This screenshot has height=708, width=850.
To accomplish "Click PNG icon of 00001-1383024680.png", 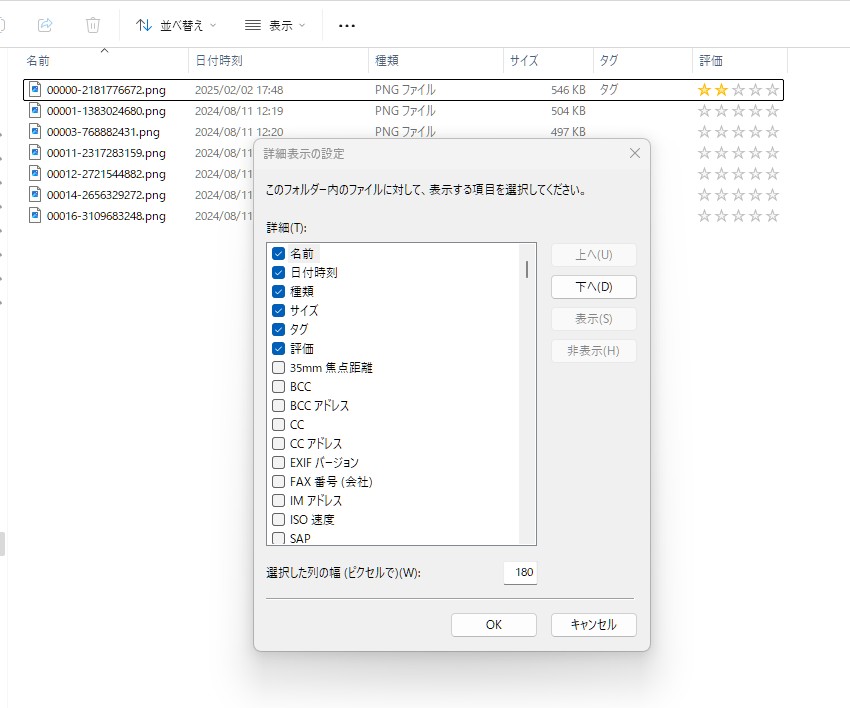I will (x=35, y=111).
